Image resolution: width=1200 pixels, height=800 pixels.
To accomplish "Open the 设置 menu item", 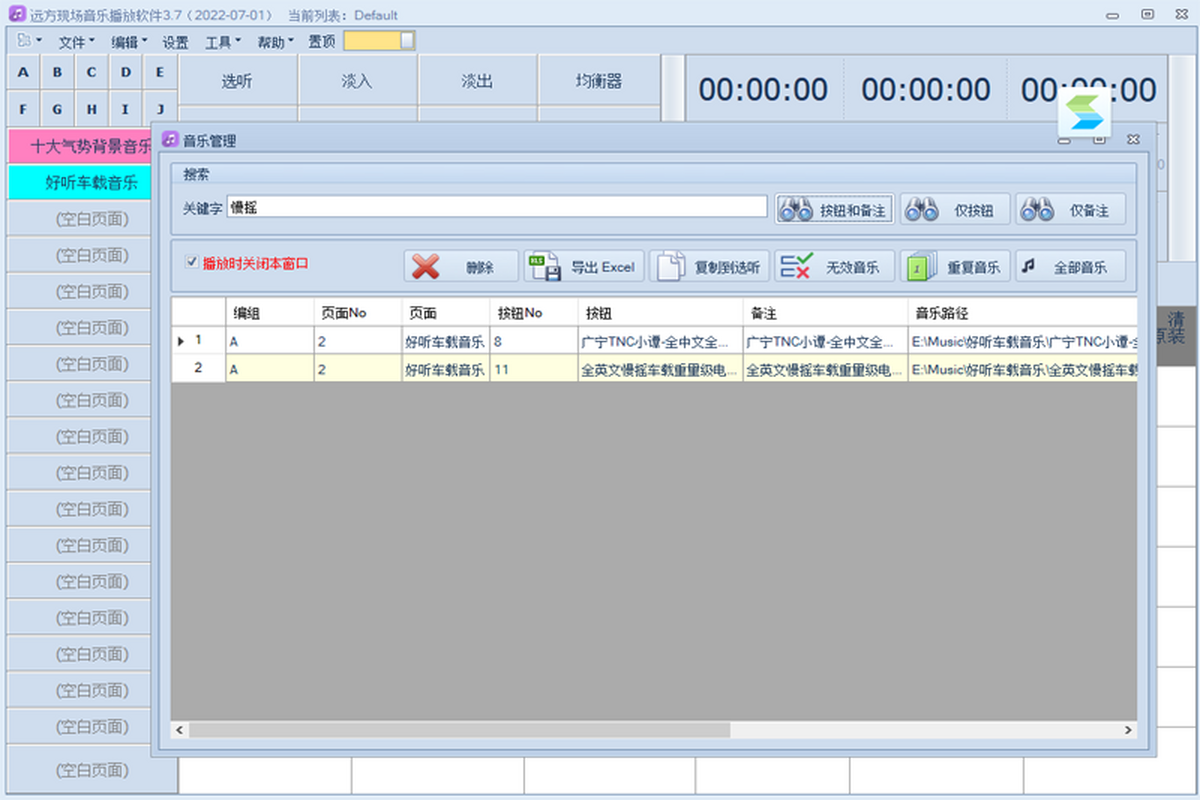I will point(175,42).
